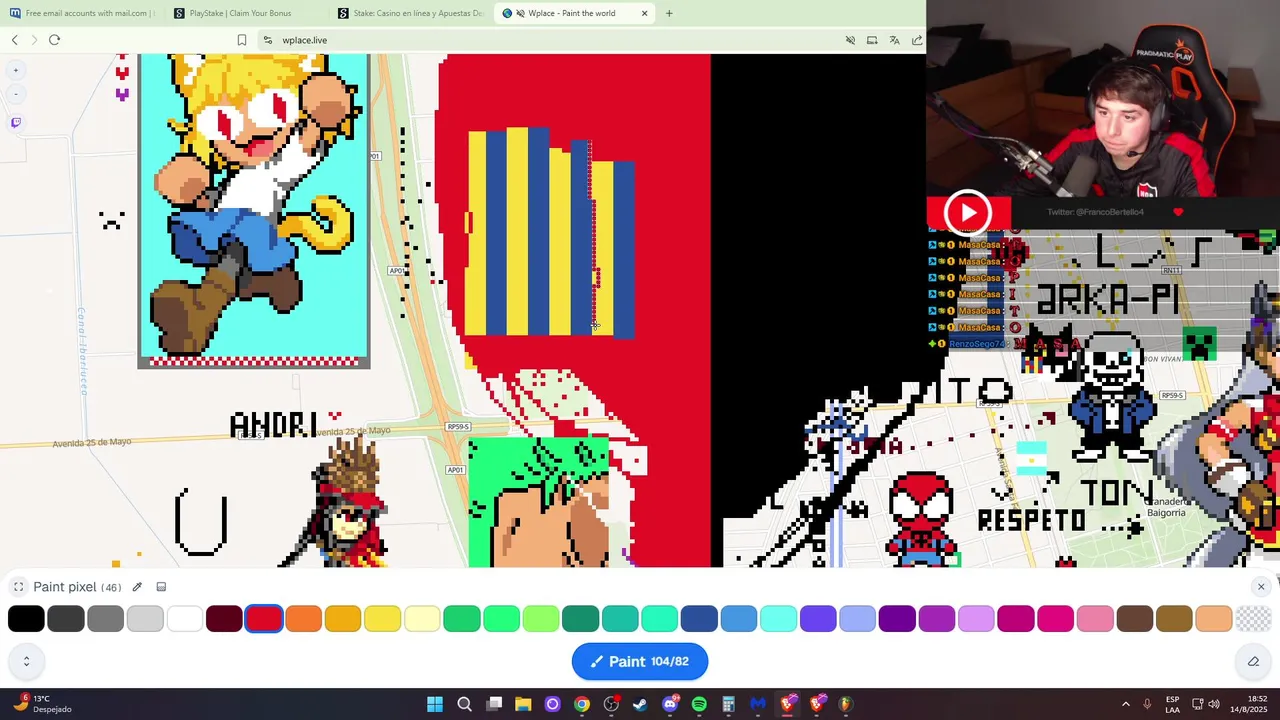Image resolution: width=1280 pixels, height=720 pixels.
Task: Bookmark this page with bookmark icon
Action: [242, 40]
